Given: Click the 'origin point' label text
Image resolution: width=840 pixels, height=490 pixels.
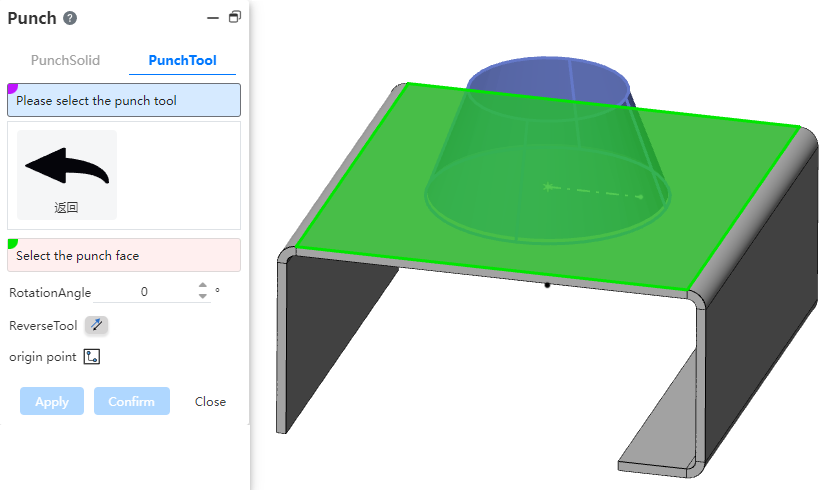Looking at the screenshot, I should [43, 357].
